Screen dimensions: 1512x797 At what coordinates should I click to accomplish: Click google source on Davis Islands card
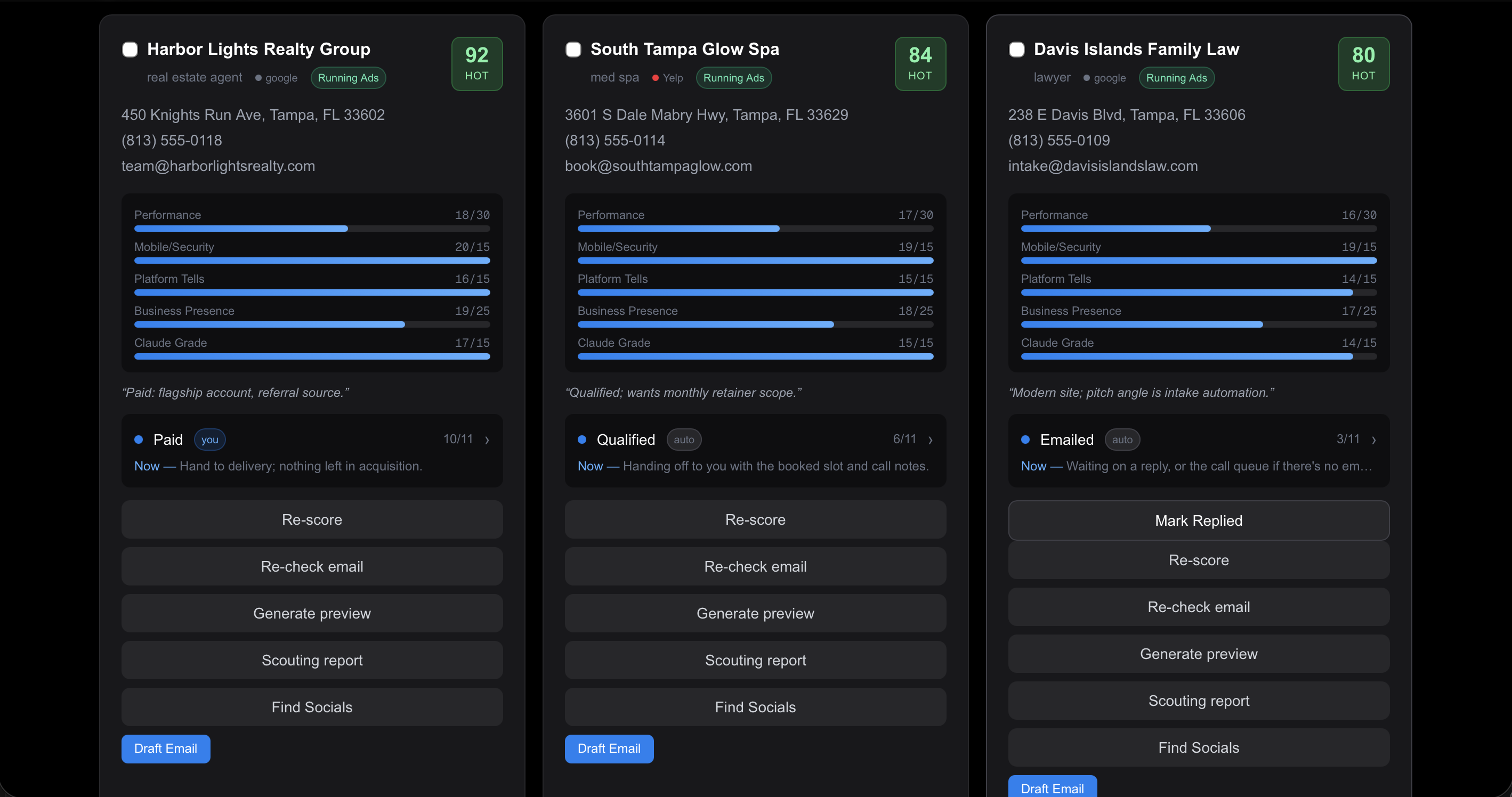(1104, 78)
